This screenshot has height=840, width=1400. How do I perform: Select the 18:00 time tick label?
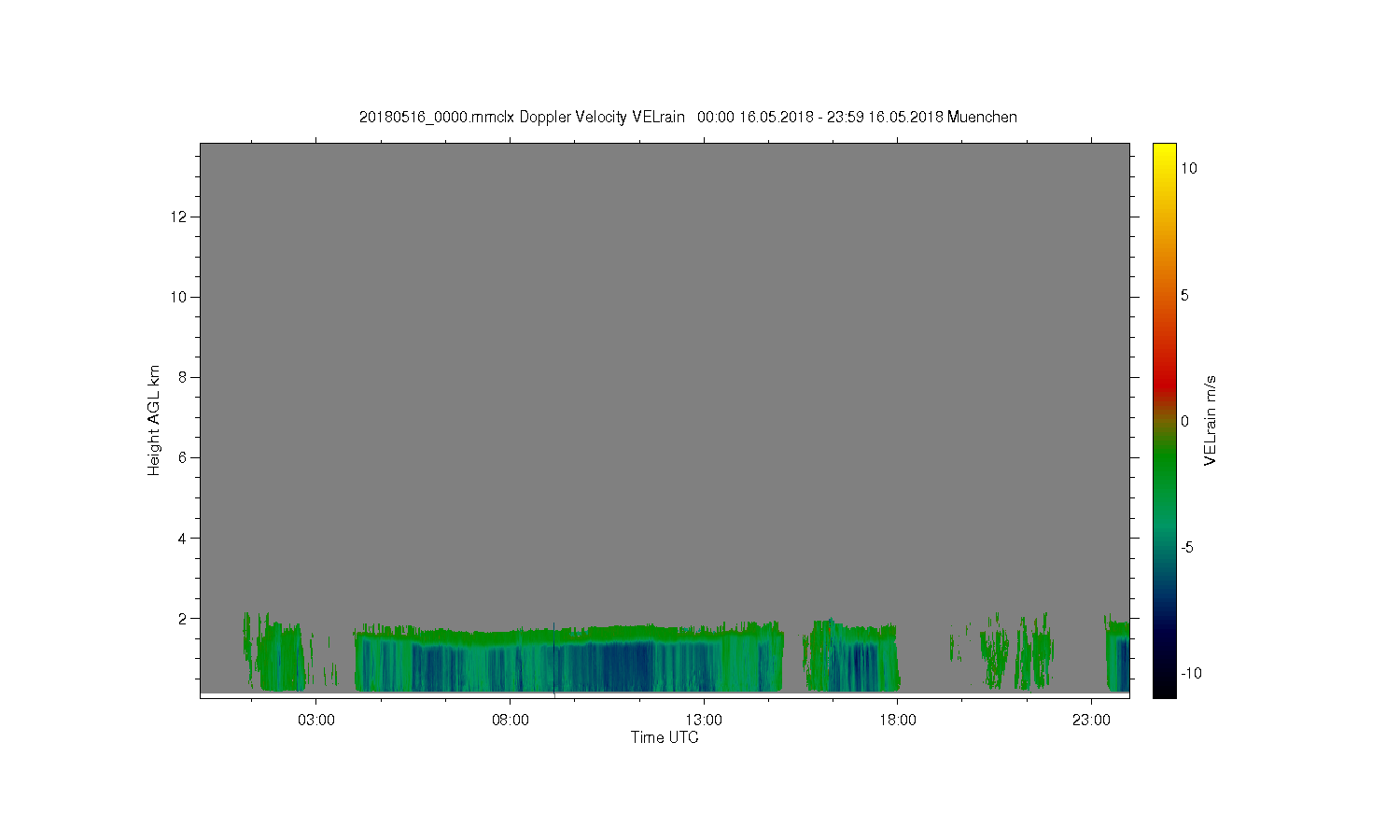click(898, 721)
